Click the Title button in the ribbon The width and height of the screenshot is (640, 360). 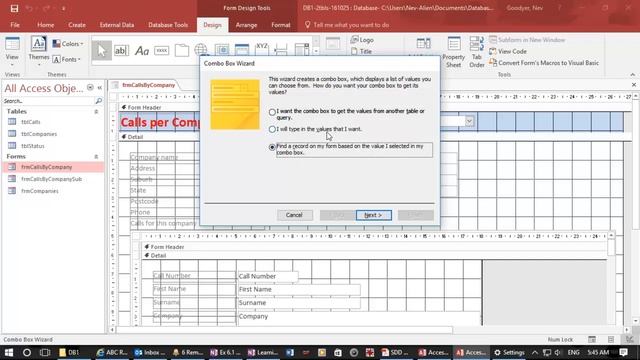362,51
